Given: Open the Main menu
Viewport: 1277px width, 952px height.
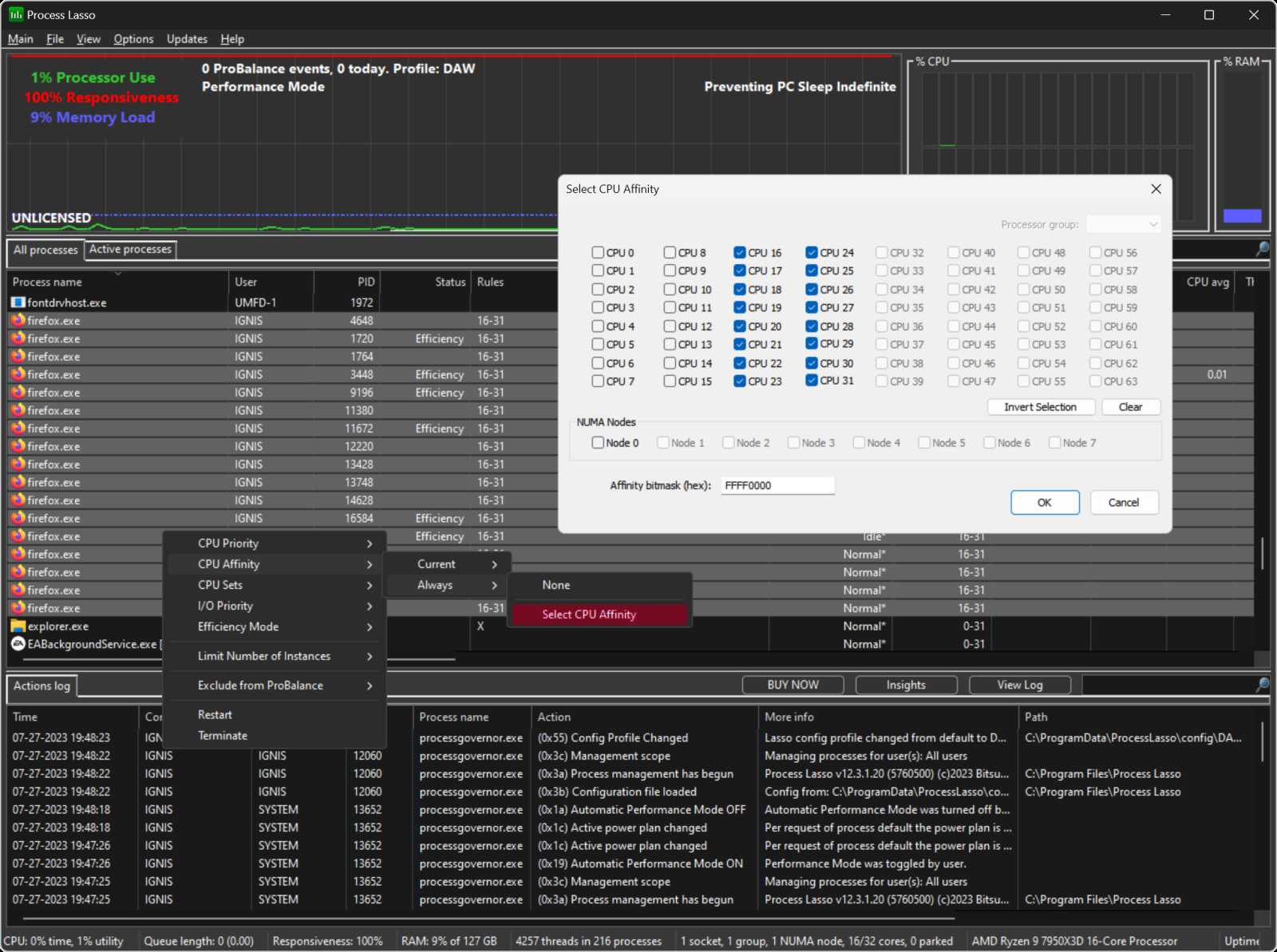Looking at the screenshot, I should click(21, 38).
